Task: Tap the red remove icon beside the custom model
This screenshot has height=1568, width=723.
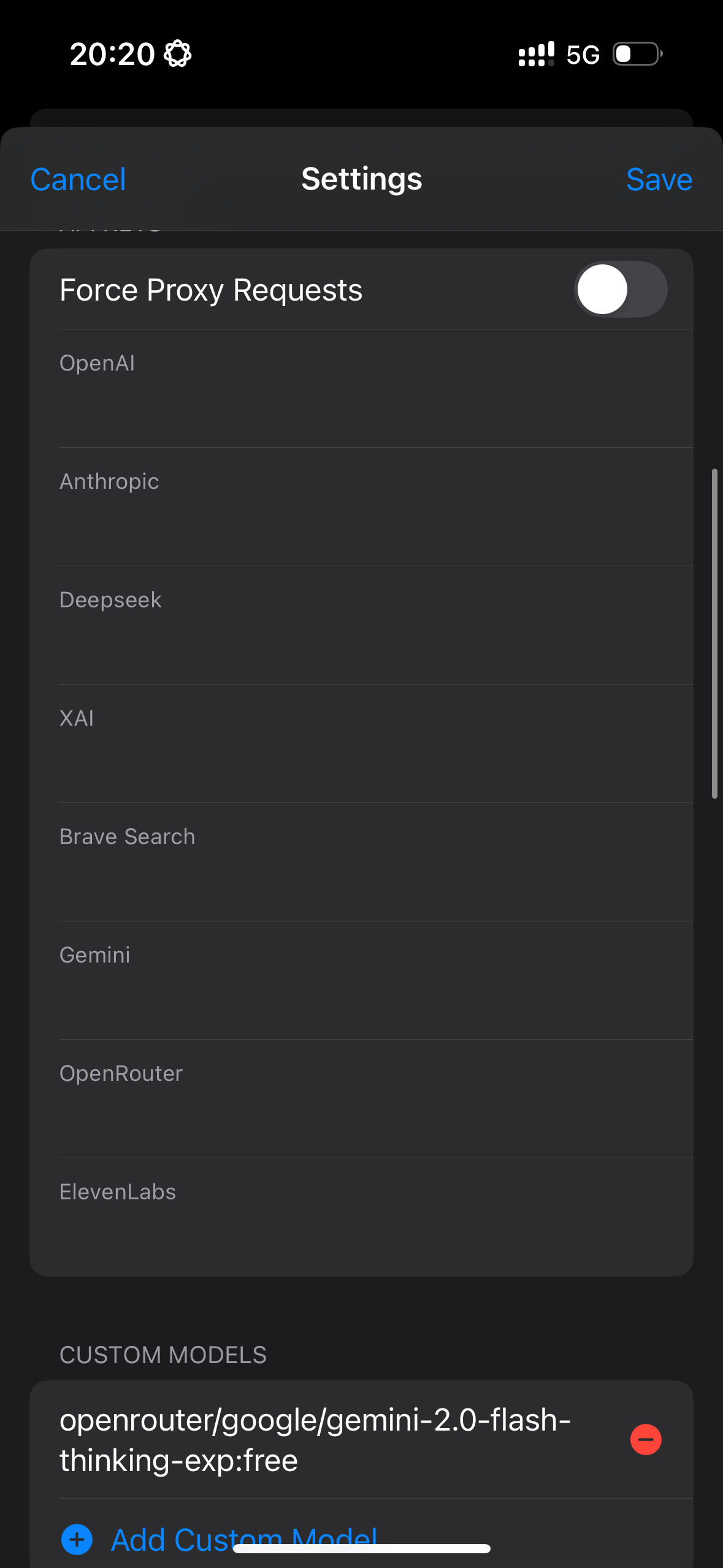Action: pyautogui.click(x=646, y=1439)
